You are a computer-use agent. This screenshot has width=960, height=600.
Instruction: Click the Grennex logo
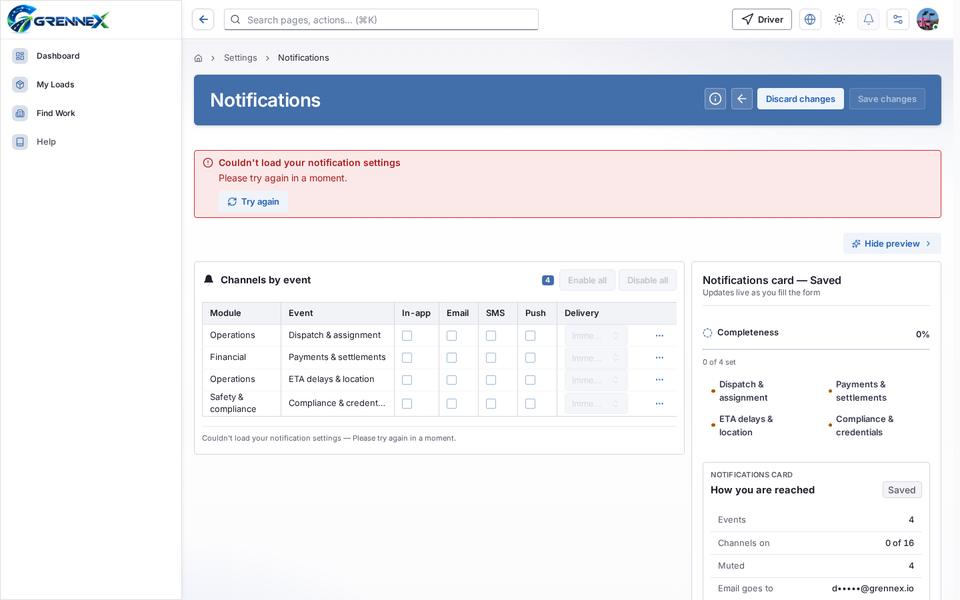pyautogui.click(x=58, y=20)
